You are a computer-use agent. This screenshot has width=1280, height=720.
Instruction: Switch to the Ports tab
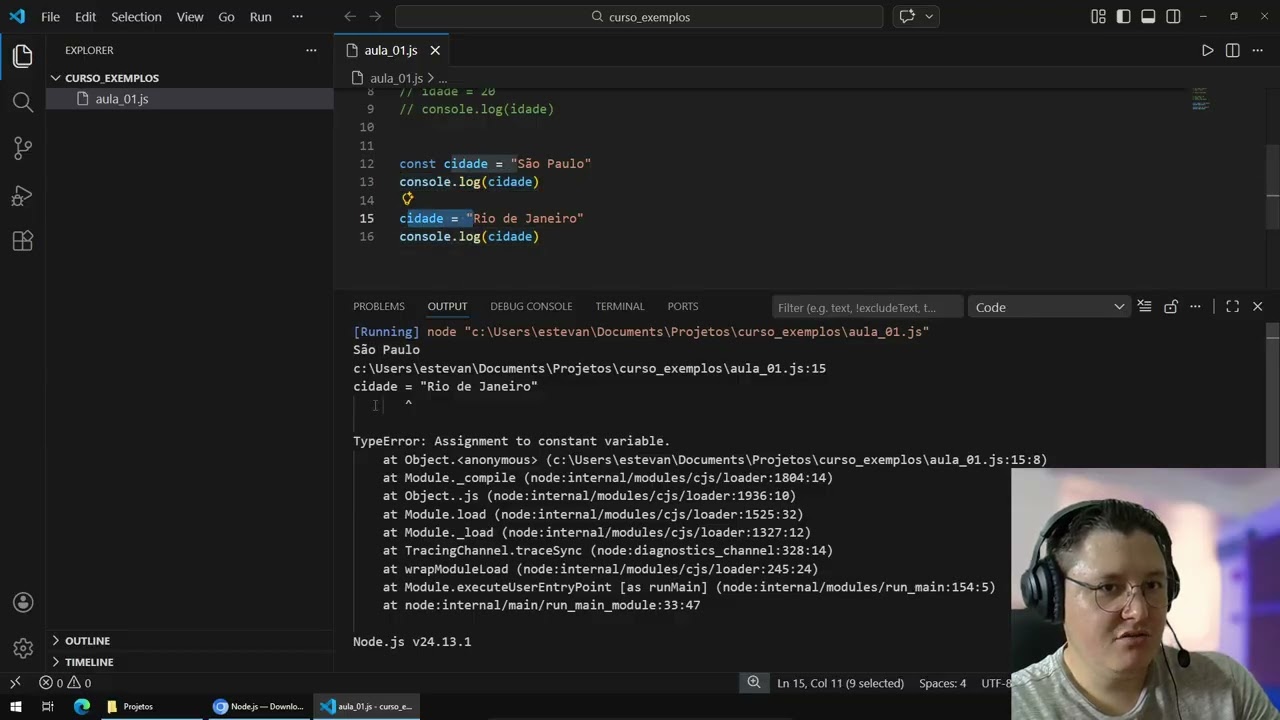click(x=683, y=306)
